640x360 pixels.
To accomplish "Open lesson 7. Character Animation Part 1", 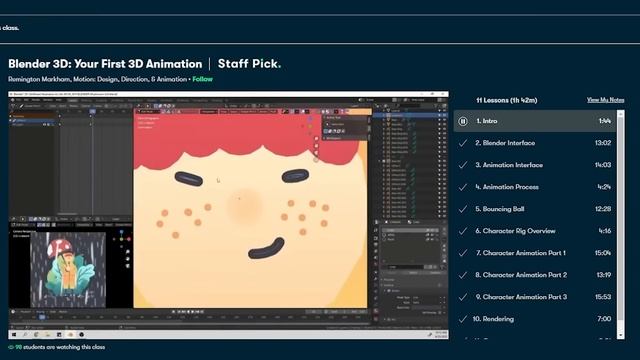I will point(535,253).
